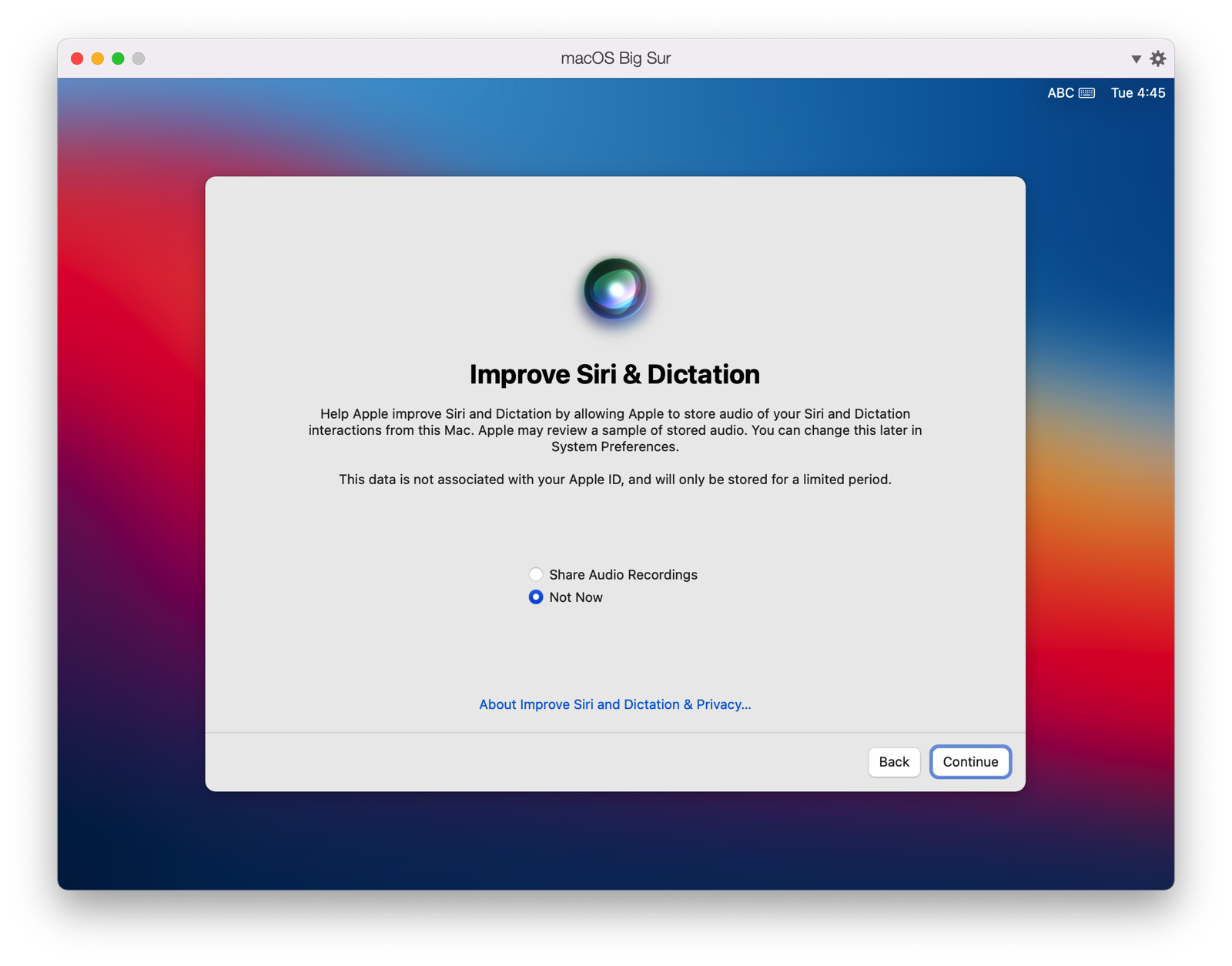Click the Siri data storage notice text
Viewport: 1232px width, 966px height.
pyautogui.click(x=614, y=479)
